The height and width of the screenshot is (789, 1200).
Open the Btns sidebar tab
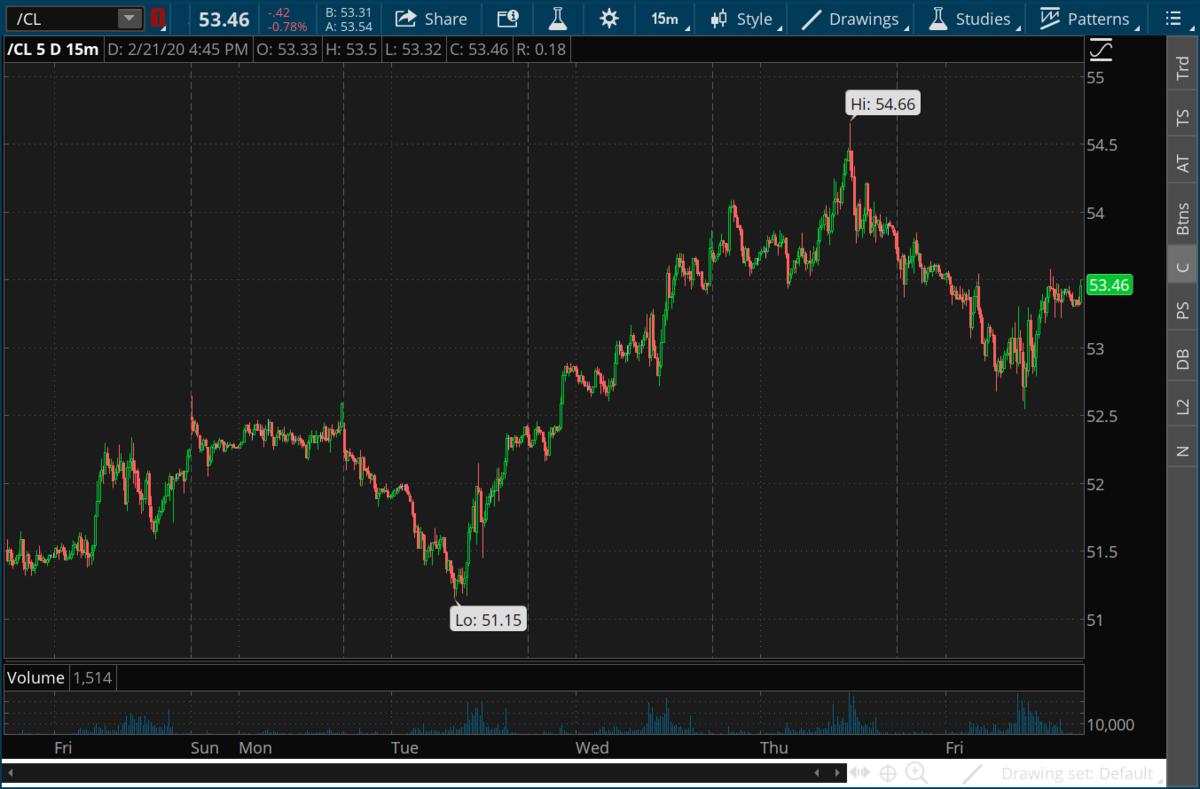pyautogui.click(x=1182, y=218)
